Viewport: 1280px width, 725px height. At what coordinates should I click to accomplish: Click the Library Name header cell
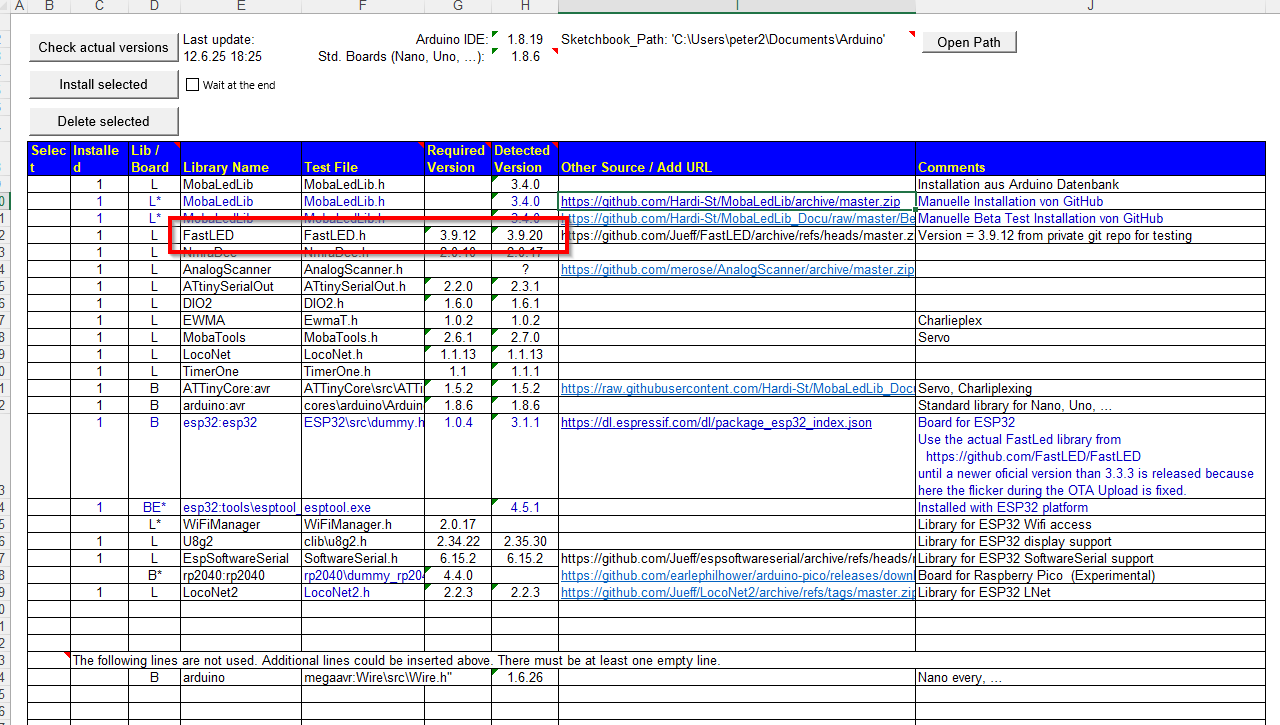(241, 159)
